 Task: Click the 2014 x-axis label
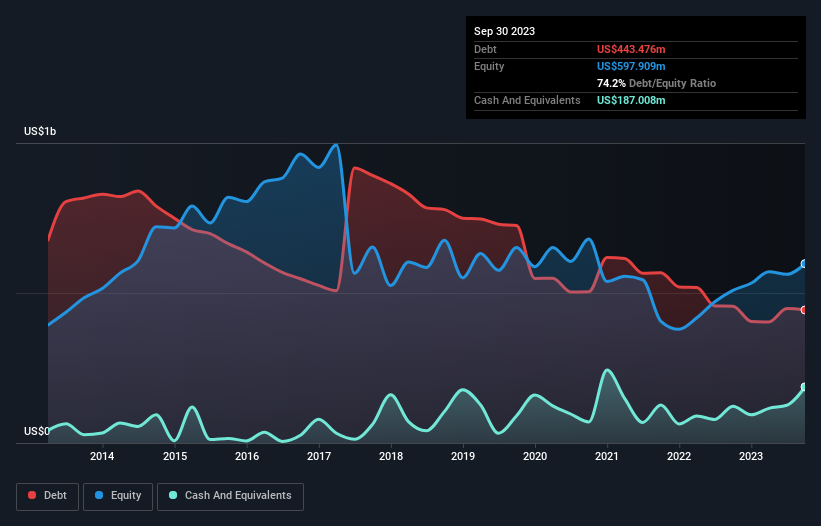(x=102, y=456)
